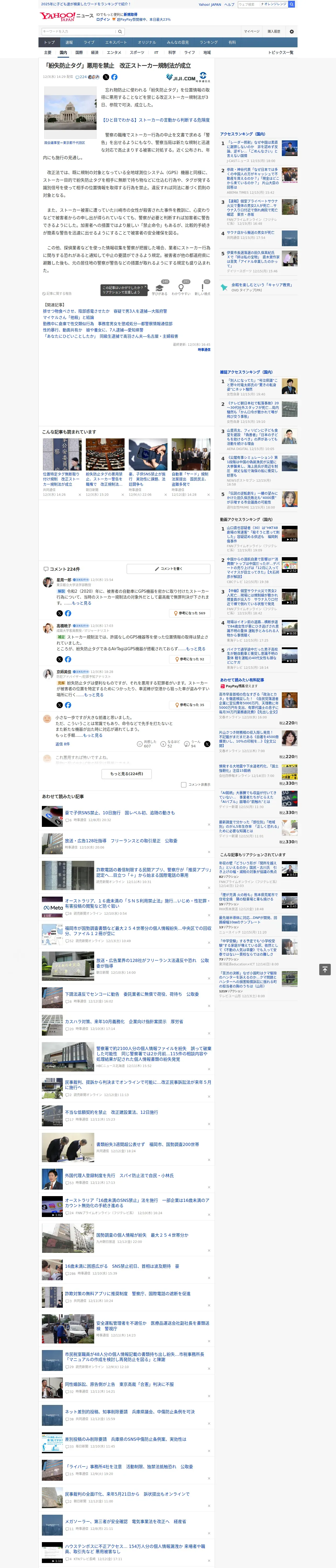Image resolution: width=336 pixels, height=1568 pixels.
Task: Share 京師美佳's comment on Facebook
Action: pyautogui.click(x=68, y=705)
